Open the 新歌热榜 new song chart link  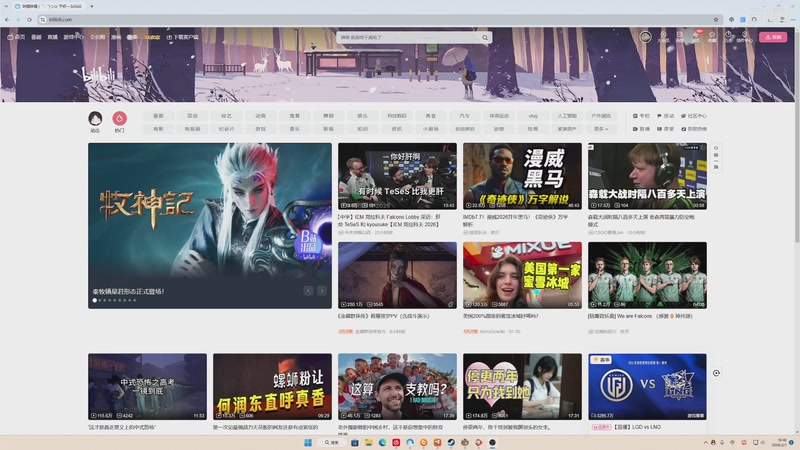point(694,129)
